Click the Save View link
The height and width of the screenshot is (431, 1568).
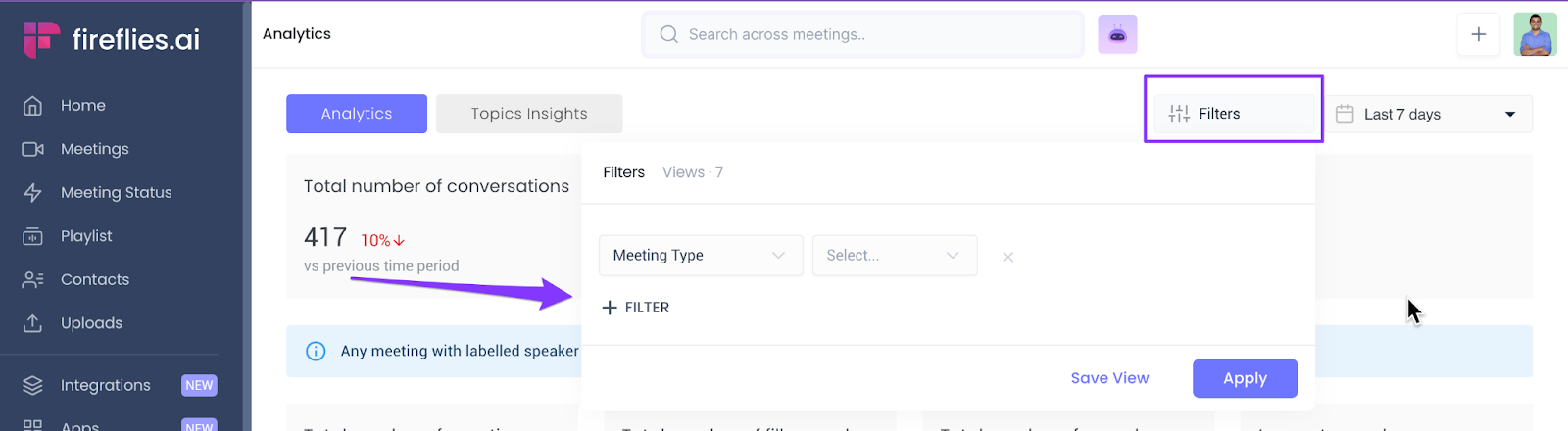tap(1109, 378)
